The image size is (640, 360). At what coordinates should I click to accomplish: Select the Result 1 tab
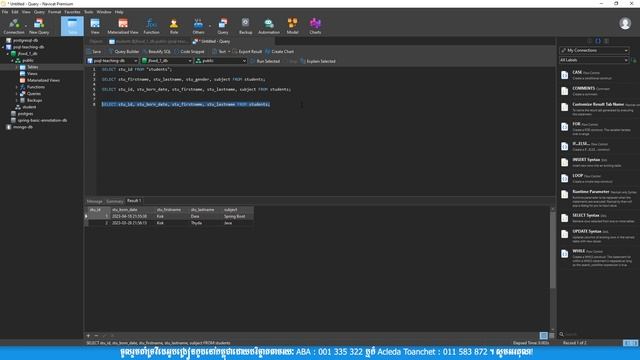point(134,201)
